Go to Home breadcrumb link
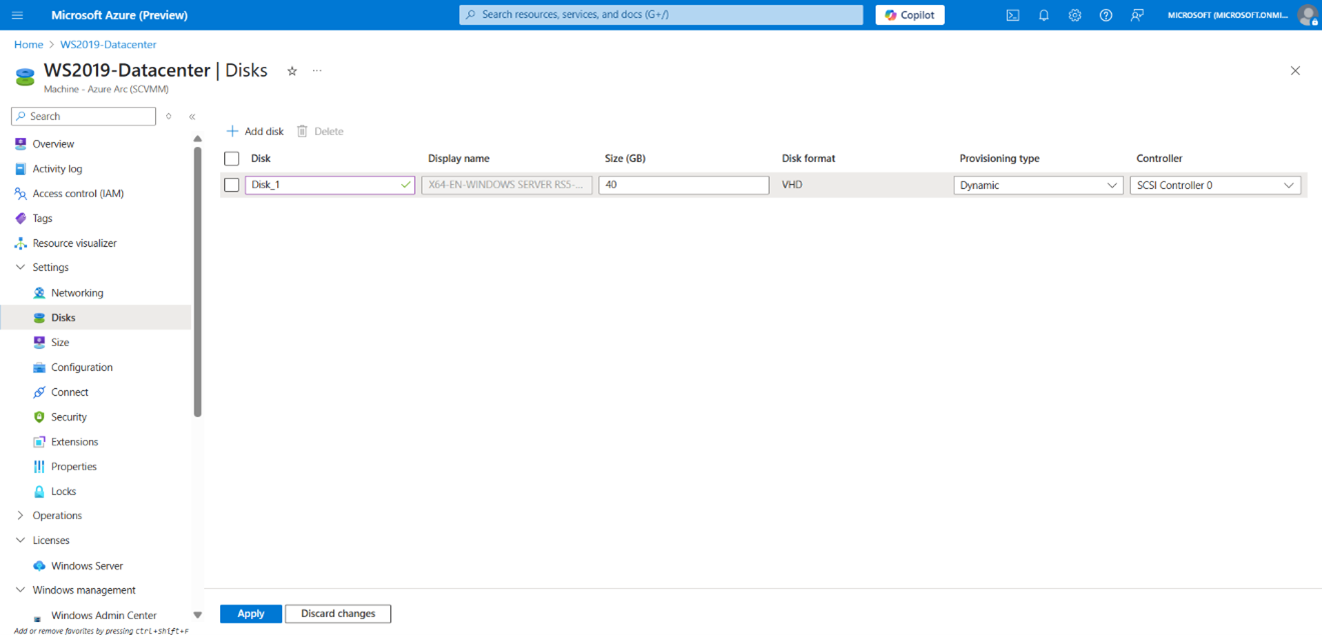This screenshot has height=635, width=1322. (x=28, y=44)
